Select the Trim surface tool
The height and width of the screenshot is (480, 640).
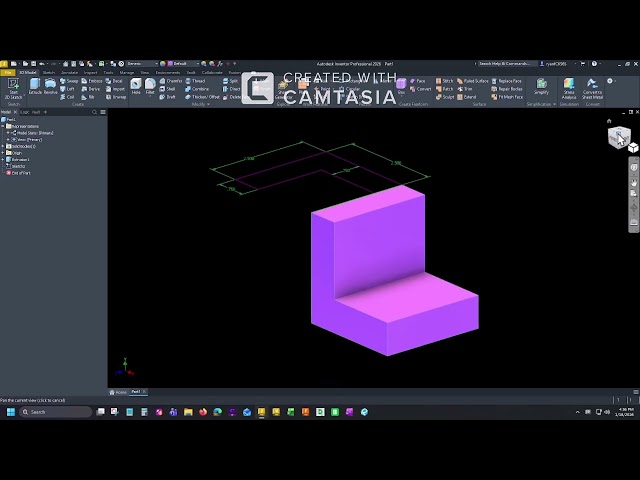click(464, 89)
